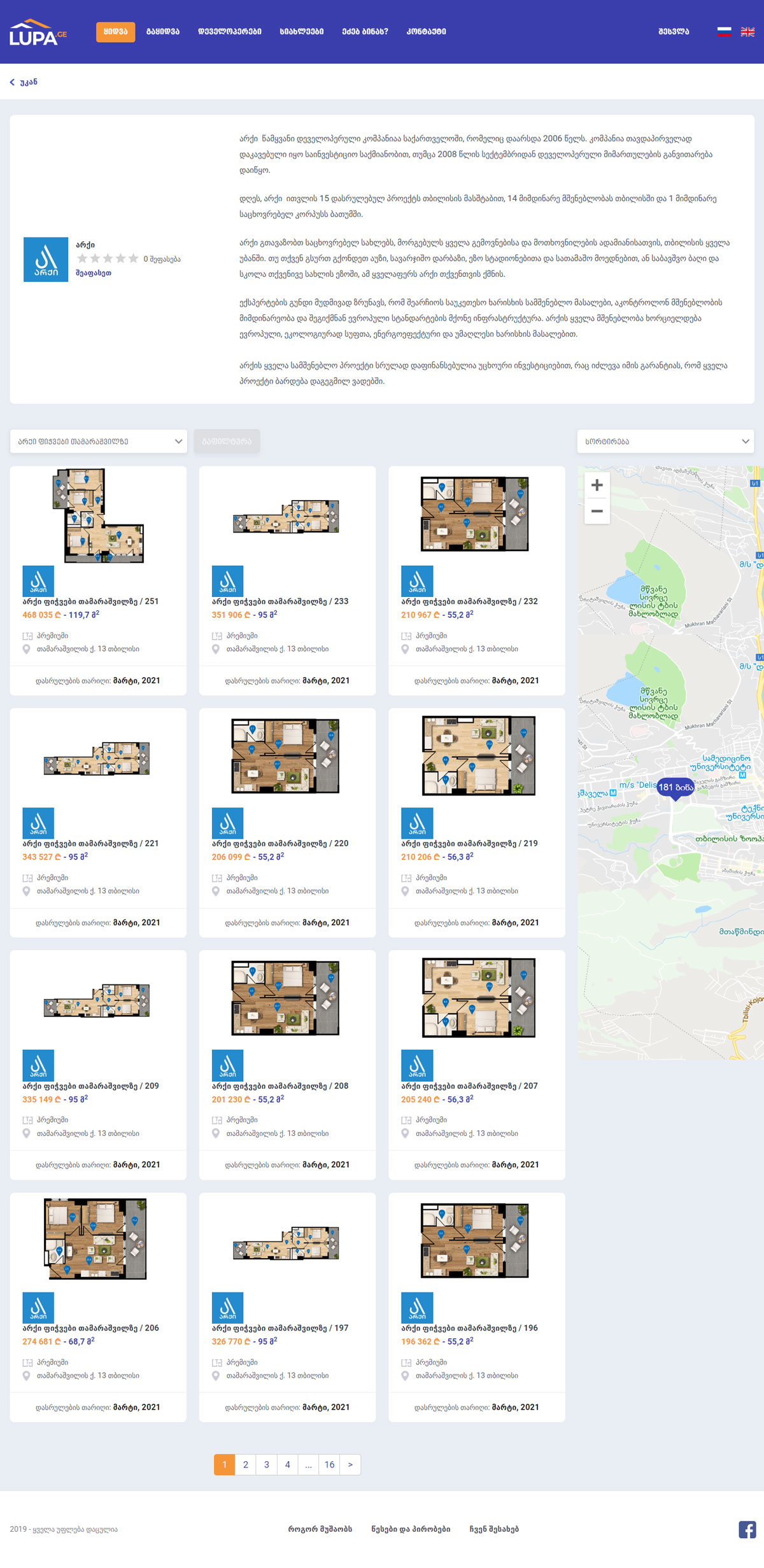Rate the company with five stars
Screen dimensions: 764x1568
click(x=133, y=258)
